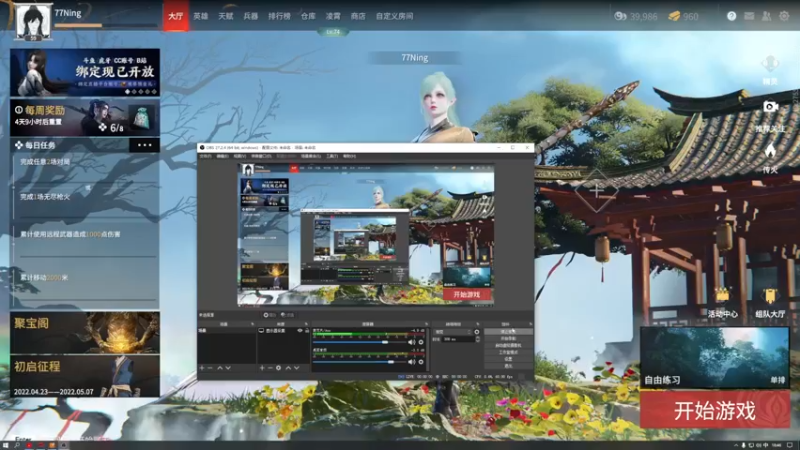Image resolution: width=800 pixels, height=450 pixels.
Task: Click the Windows Start button
Action: coord(5,445)
